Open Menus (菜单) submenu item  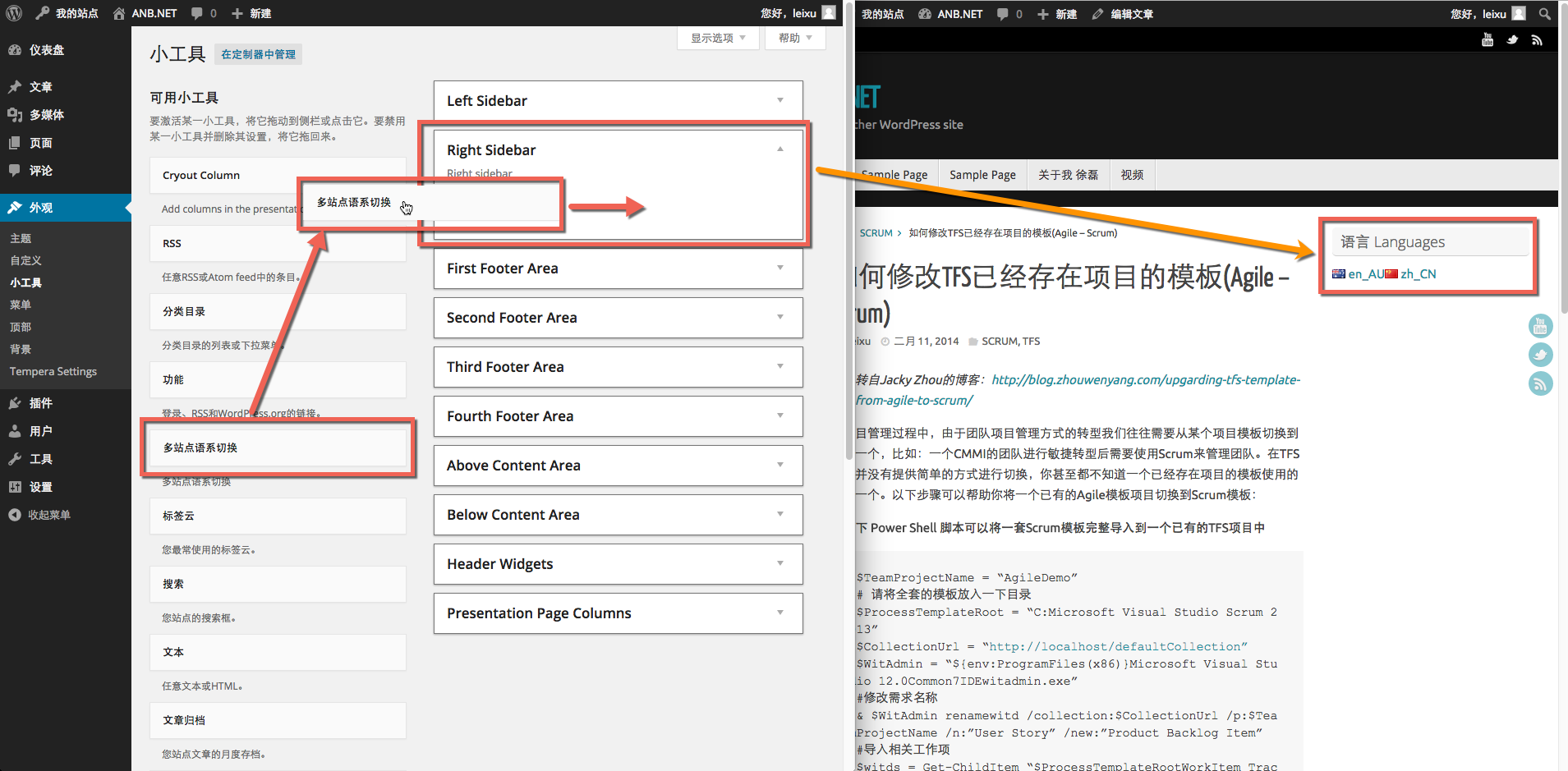click(x=21, y=305)
